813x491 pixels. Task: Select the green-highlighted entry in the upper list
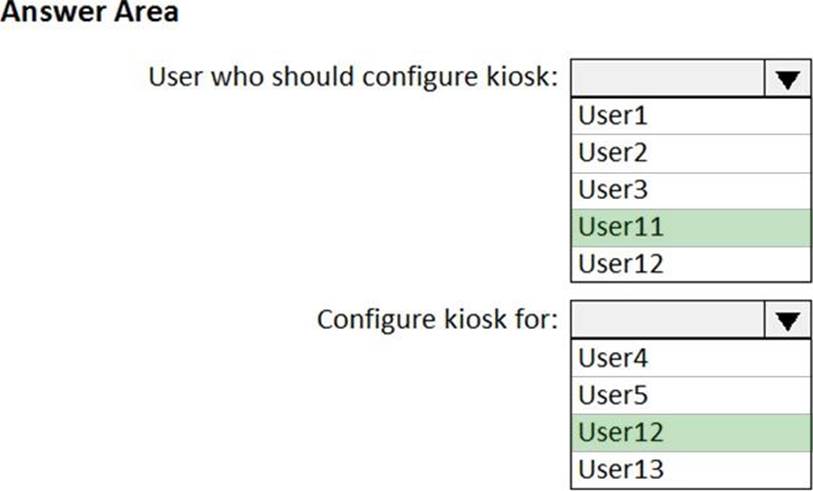coord(690,227)
